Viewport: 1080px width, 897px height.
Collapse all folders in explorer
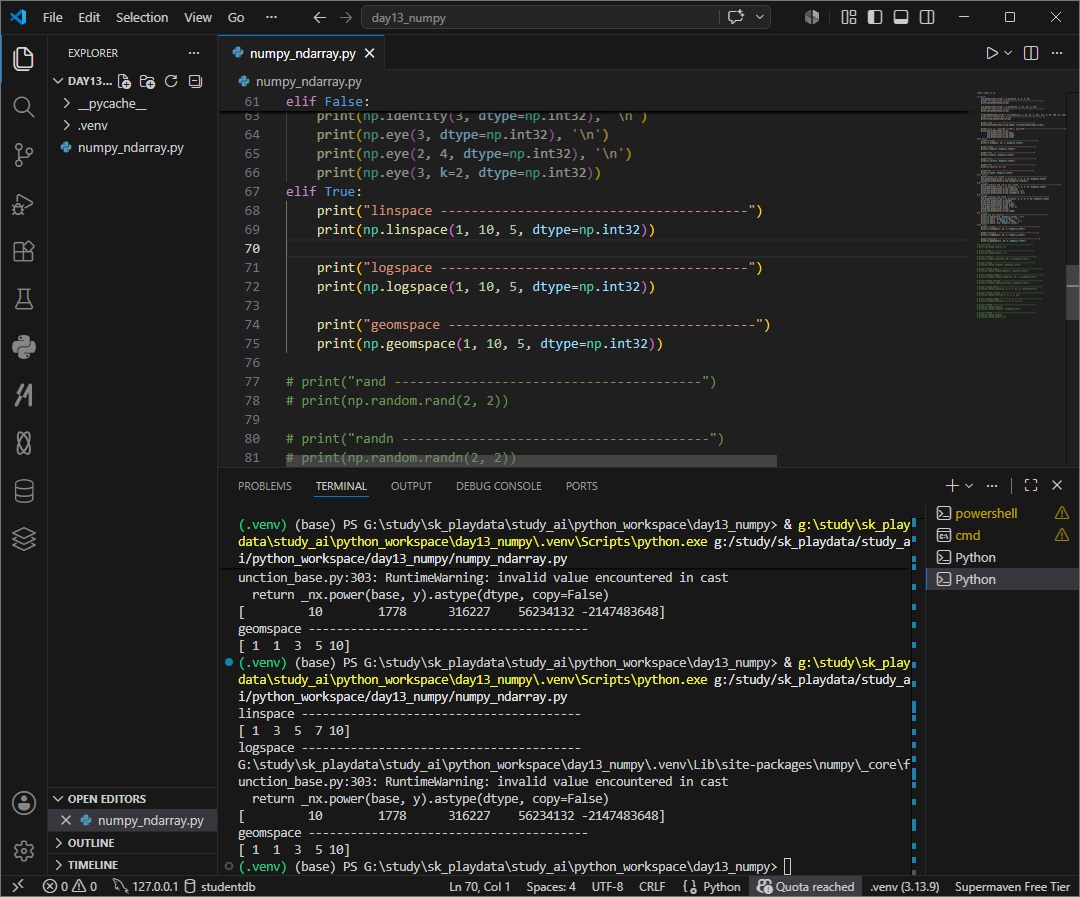(196, 81)
